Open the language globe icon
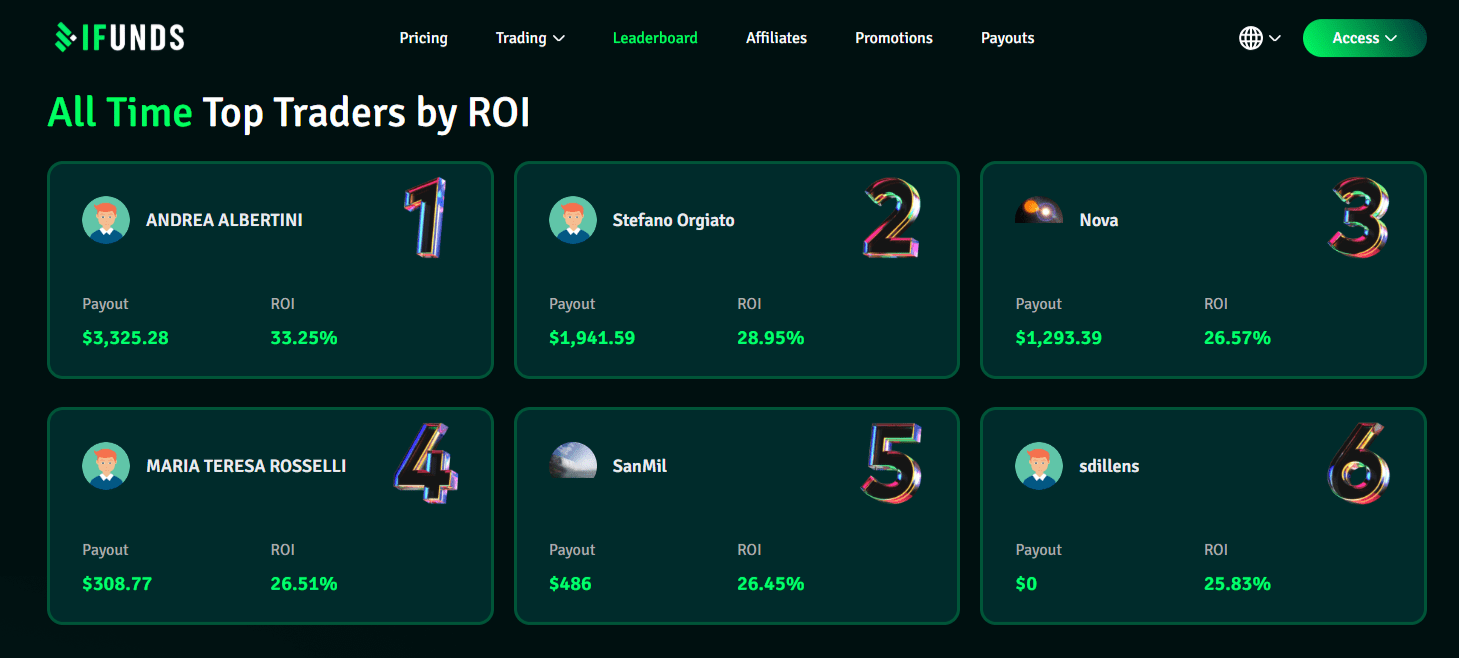The width and height of the screenshot is (1459, 658). pyautogui.click(x=1249, y=37)
